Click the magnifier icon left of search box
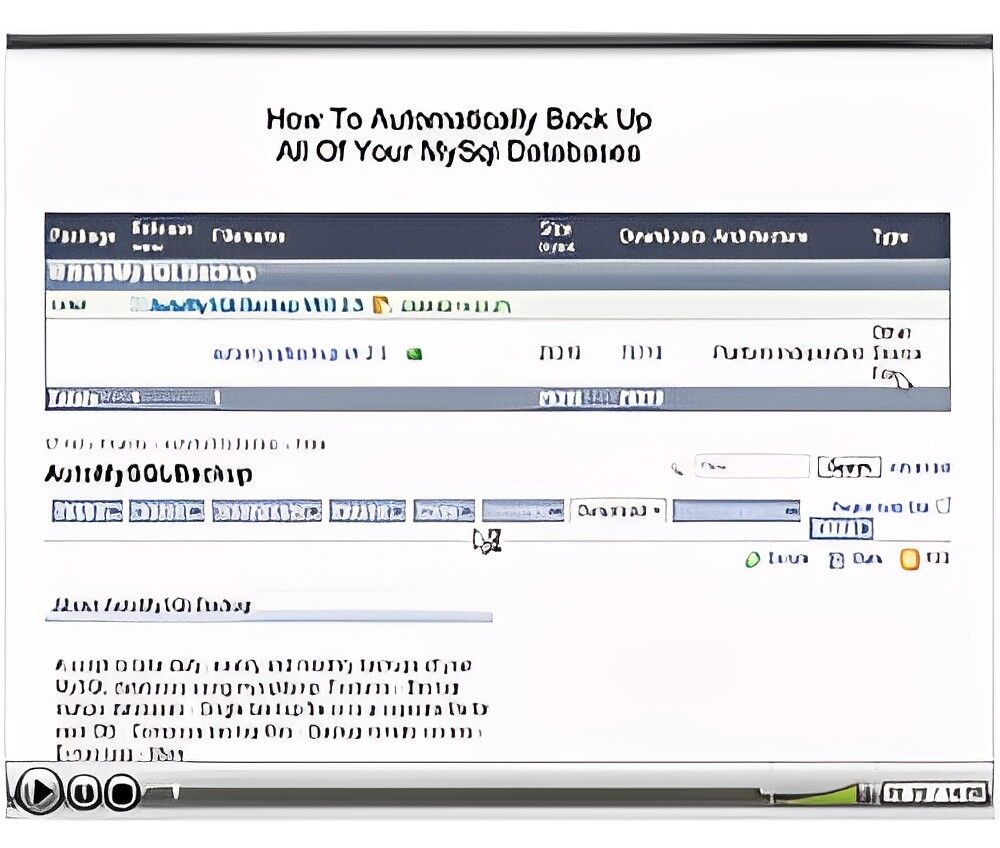This screenshot has height=848, width=1000. coord(677,469)
